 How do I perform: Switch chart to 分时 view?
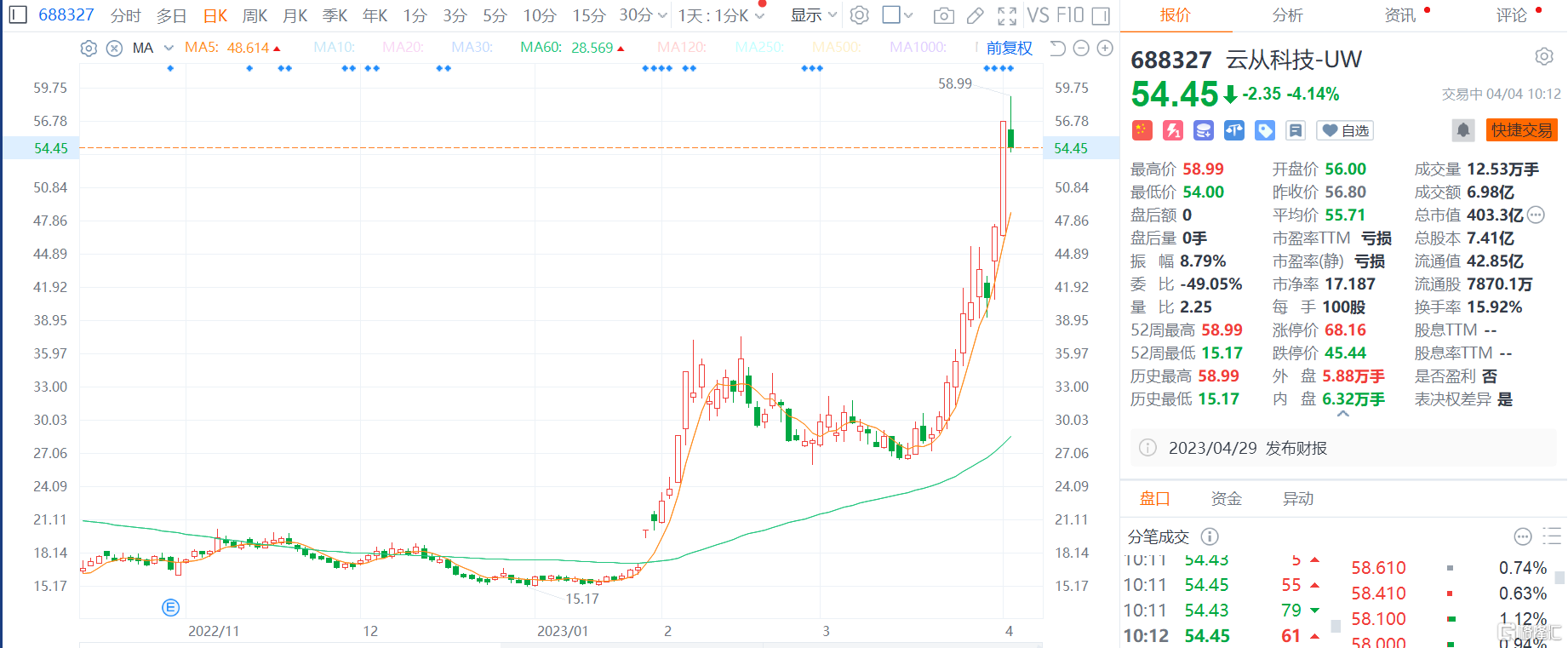click(125, 15)
